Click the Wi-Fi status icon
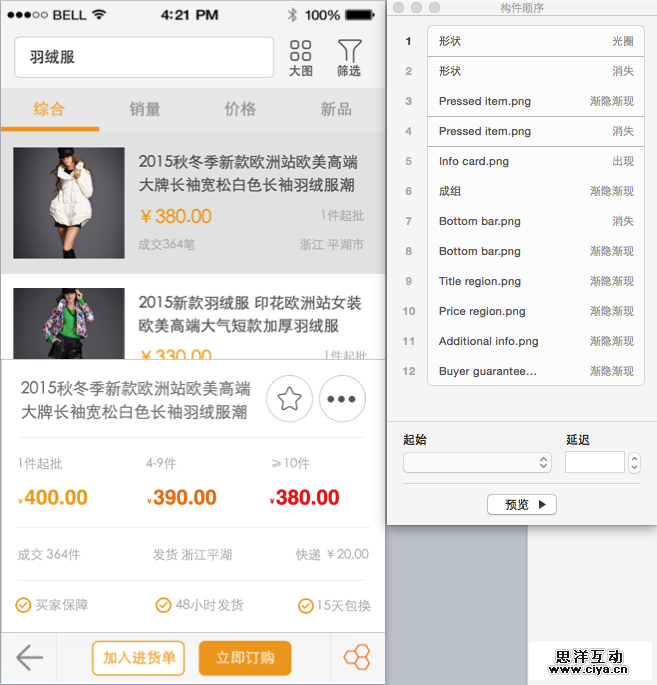 click(99, 15)
